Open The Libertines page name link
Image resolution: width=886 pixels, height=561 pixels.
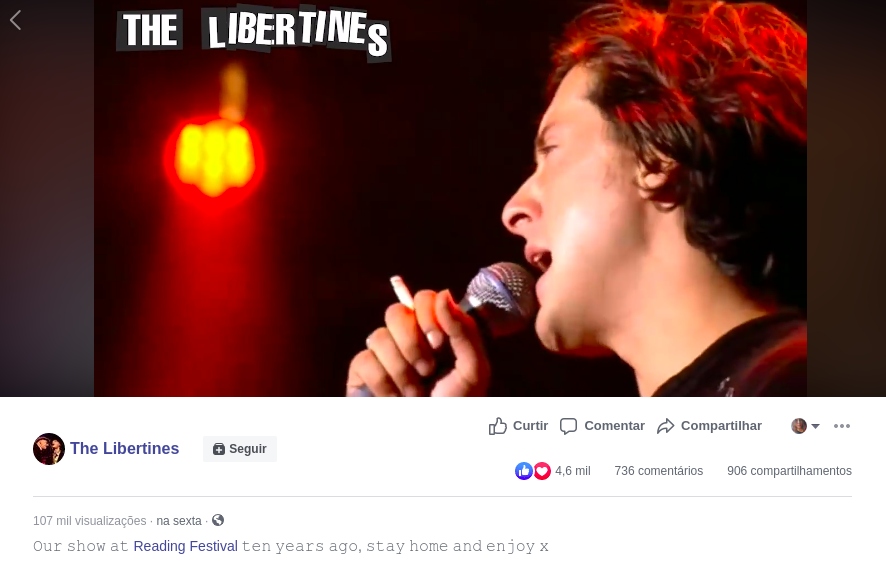(124, 449)
